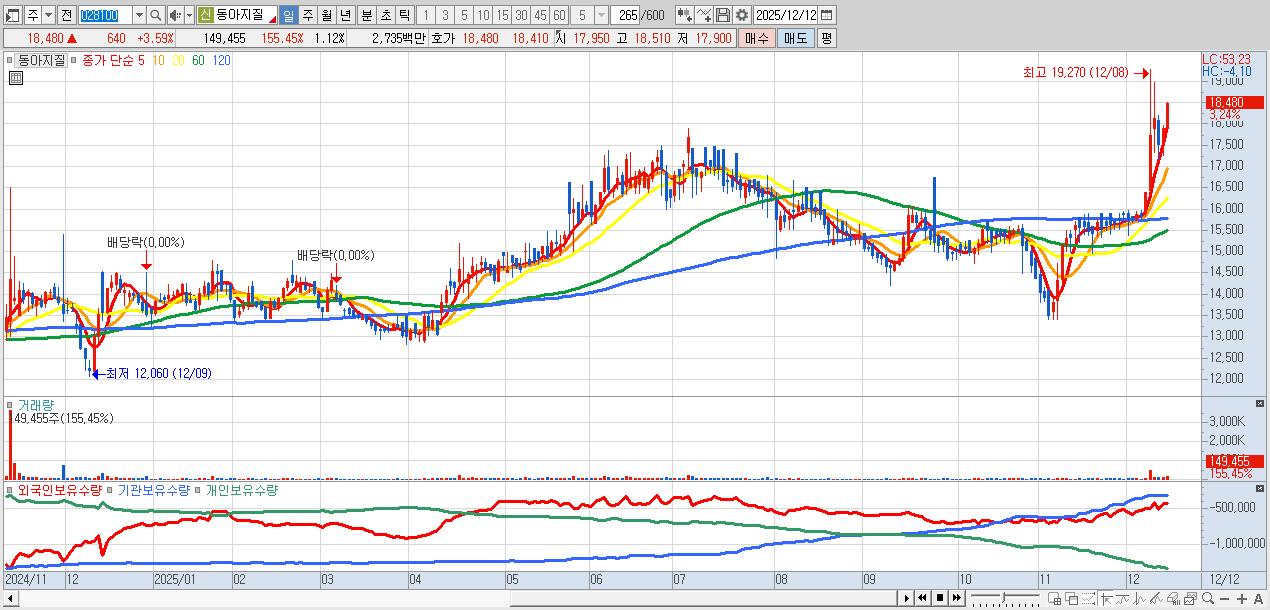Click the diagonal lines drawing tool icon
The width and height of the screenshot is (1270, 610).
[x=1157, y=598]
